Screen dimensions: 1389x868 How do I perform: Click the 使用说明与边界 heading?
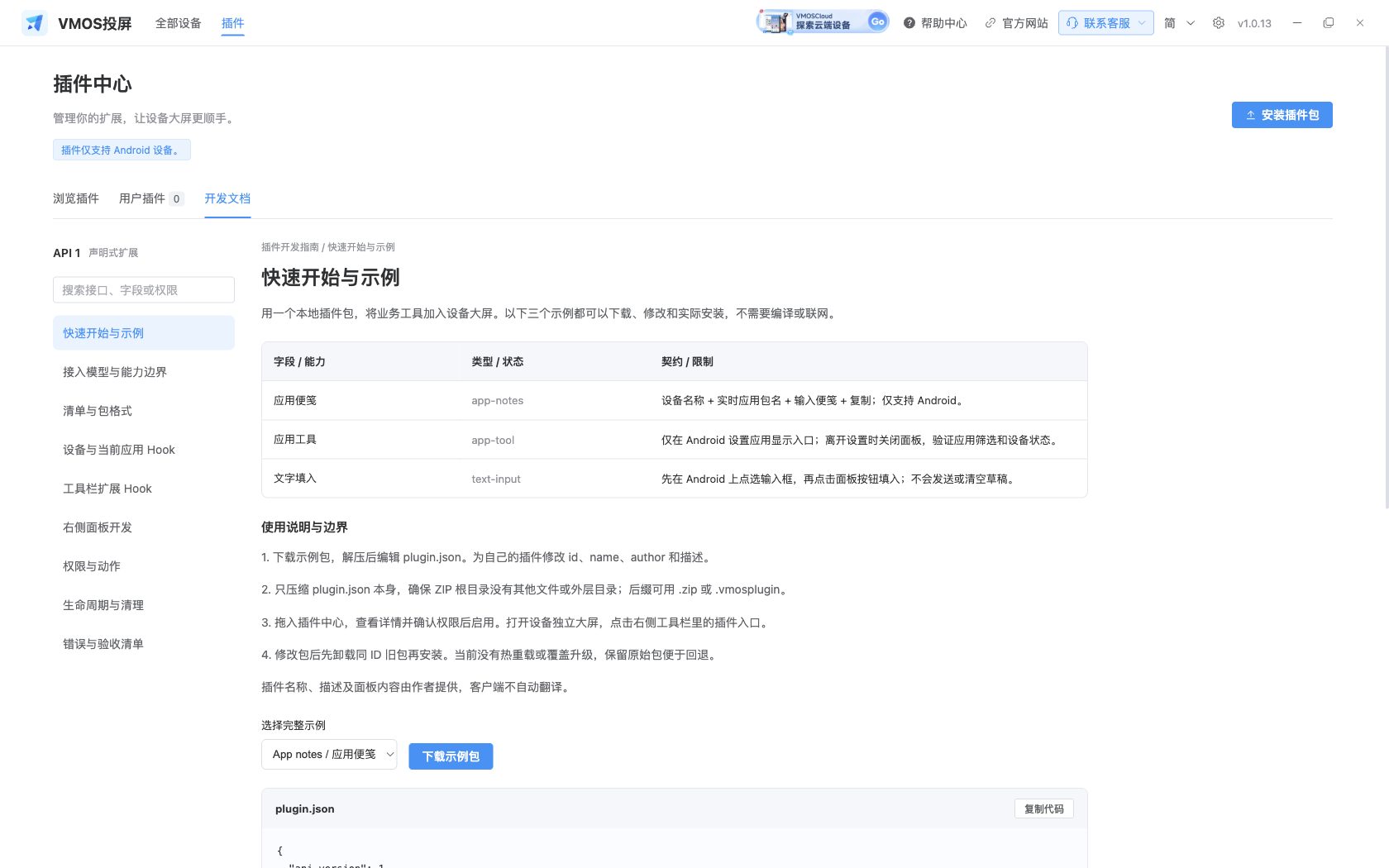pyautogui.click(x=304, y=527)
